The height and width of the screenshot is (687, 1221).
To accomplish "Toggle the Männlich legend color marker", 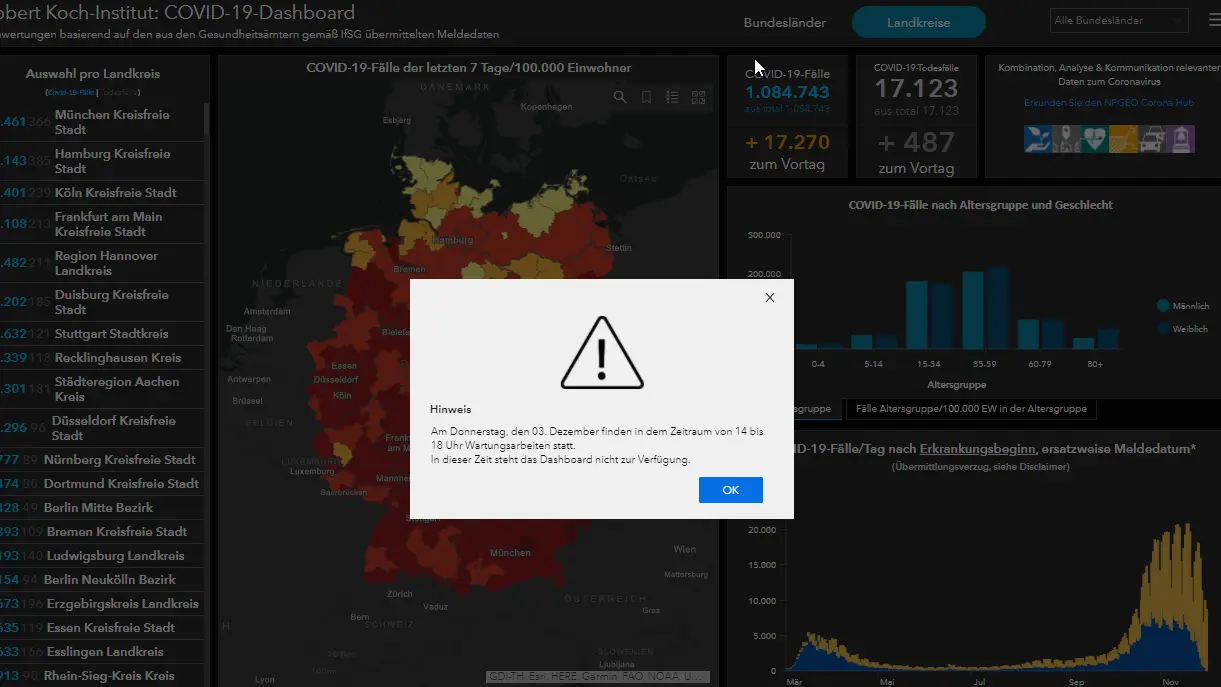I will tap(1163, 305).
